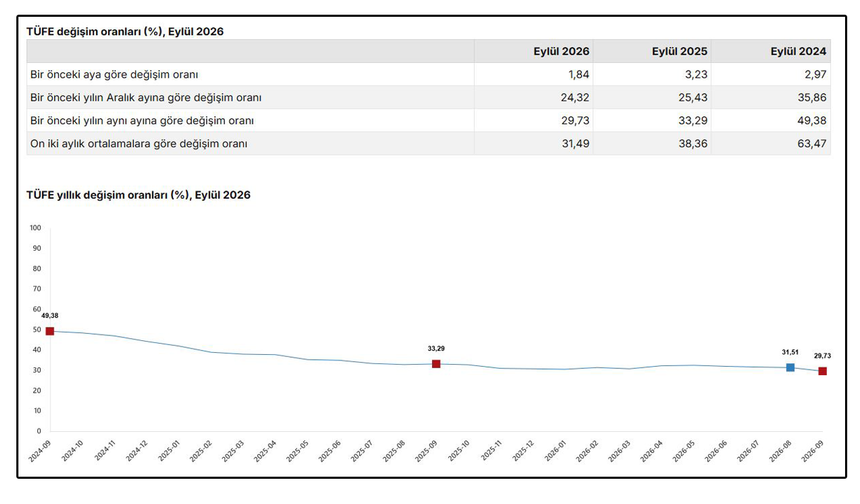Click table cell value 38,36

(693, 144)
